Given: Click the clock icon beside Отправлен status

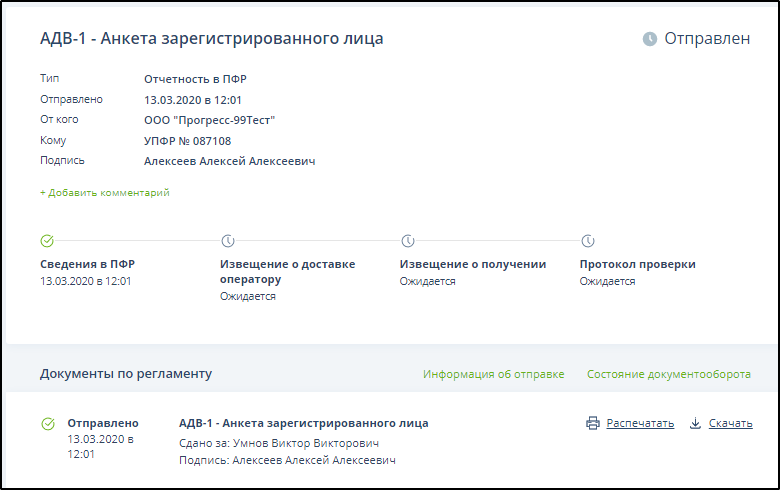Looking at the screenshot, I should click(650, 39).
